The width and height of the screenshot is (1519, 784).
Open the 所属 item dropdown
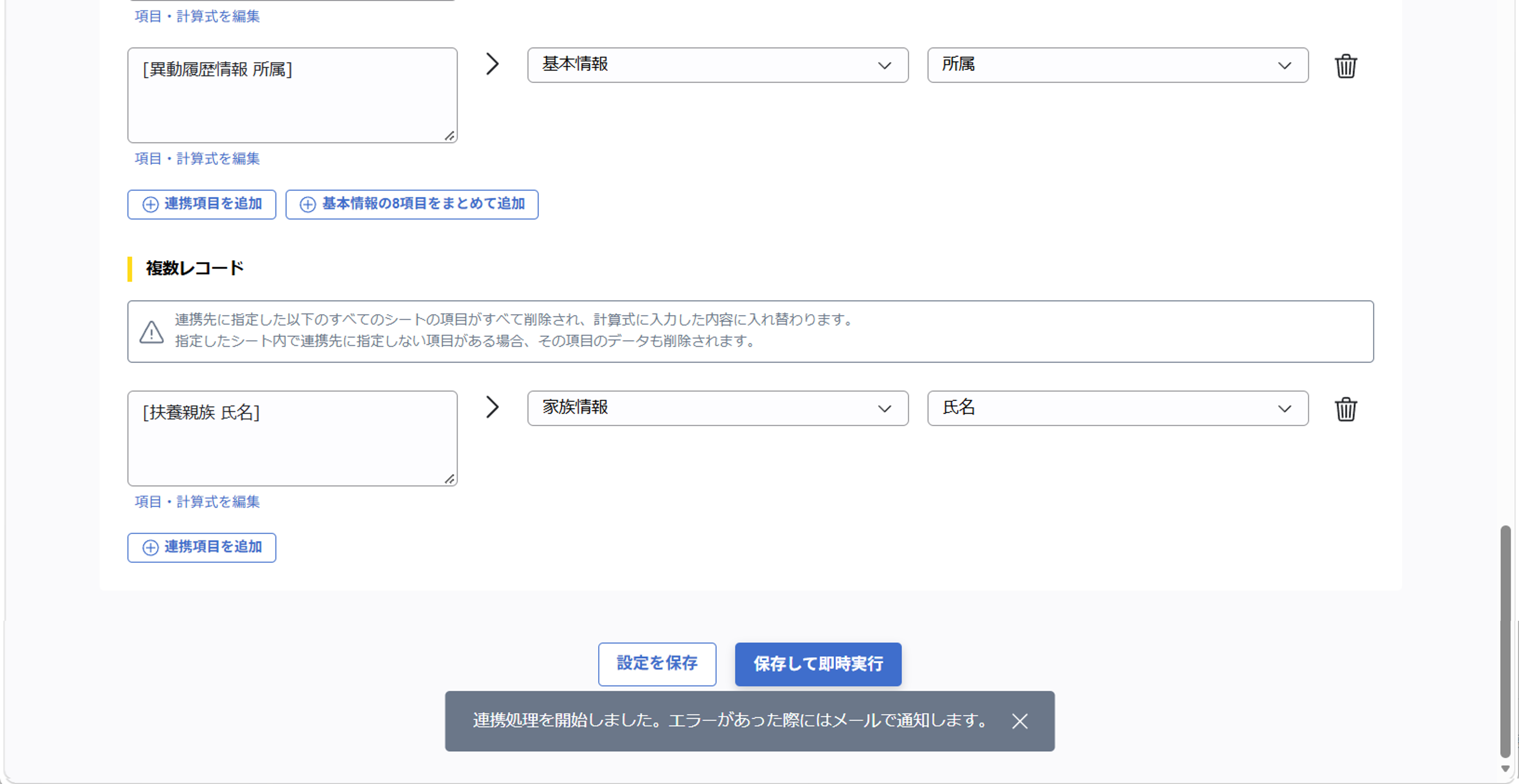point(1117,65)
